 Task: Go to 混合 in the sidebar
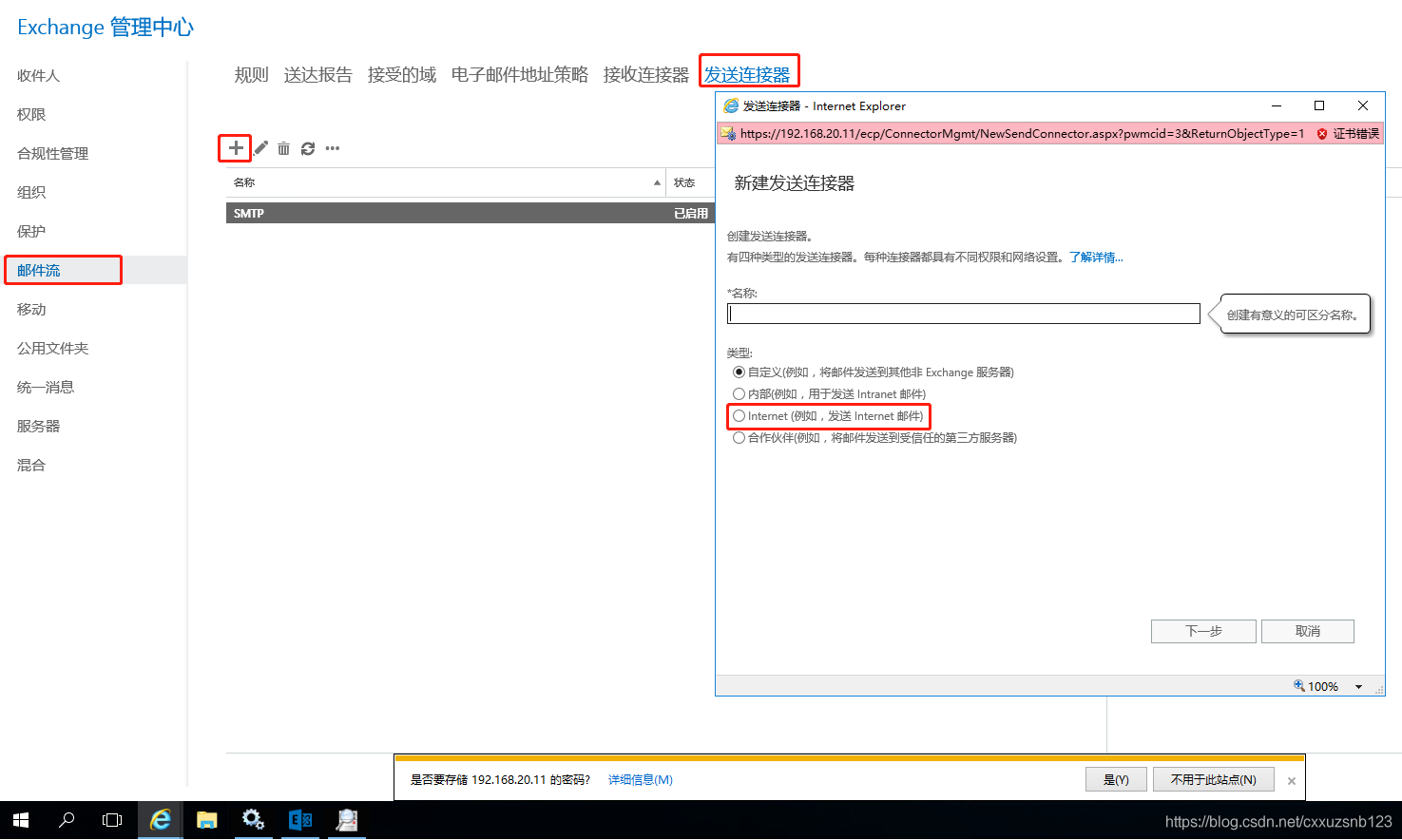(31, 466)
